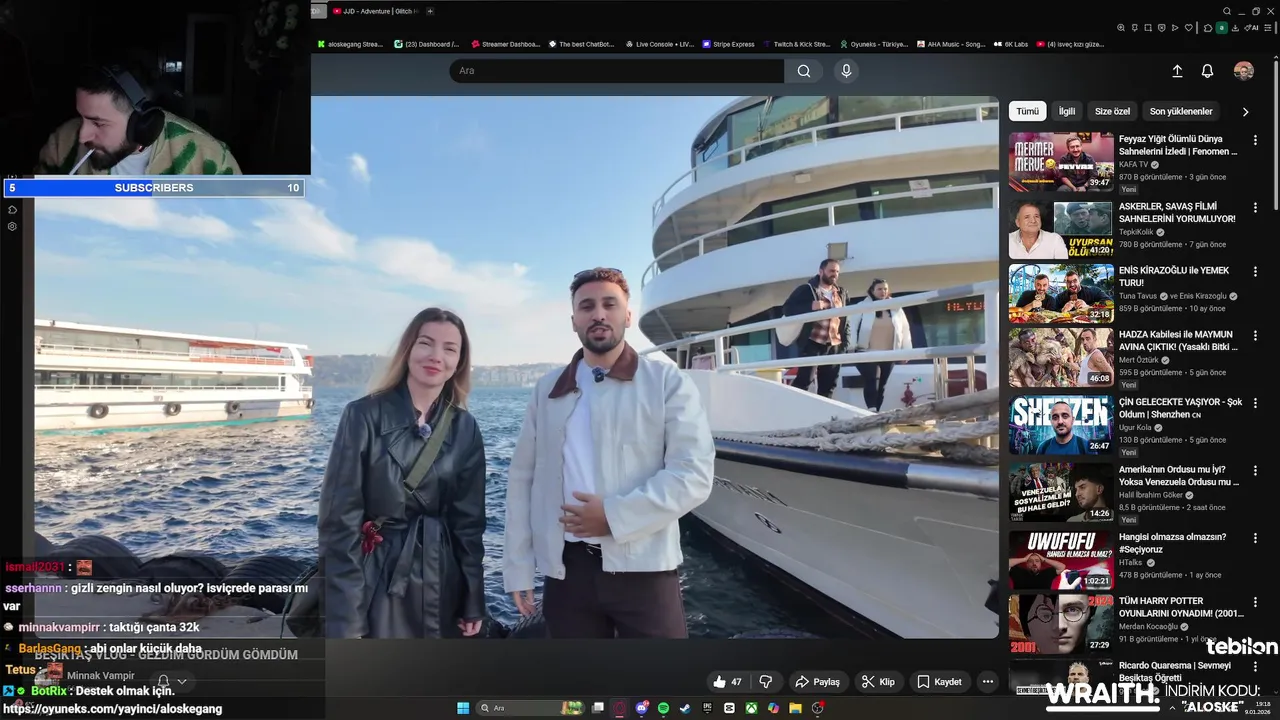
Task: Open Streamer Dashboard bookmark
Action: pyautogui.click(x=505, y=44)
